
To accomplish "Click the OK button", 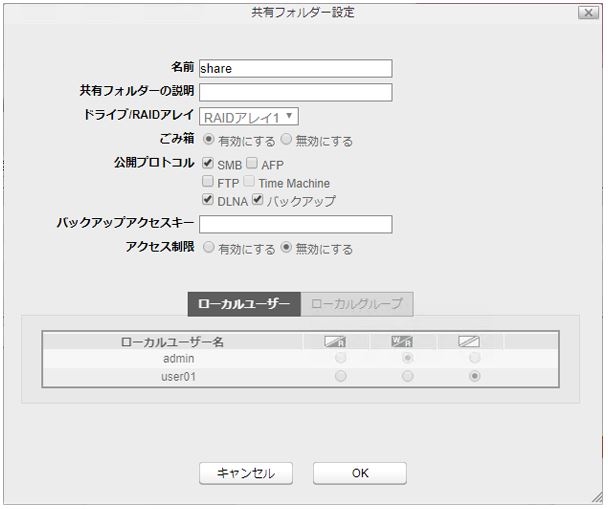I will (360, 473).
